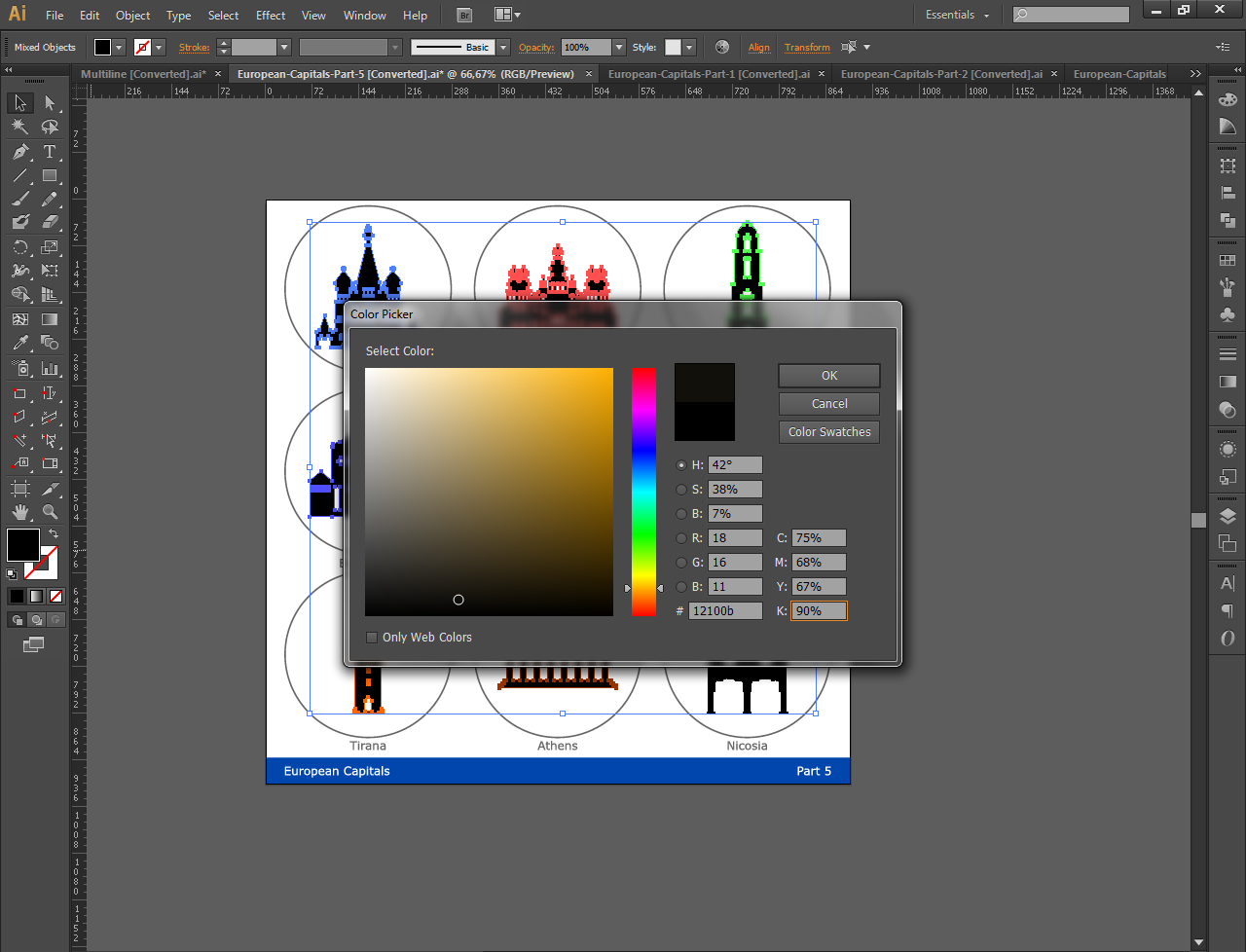Viewport: 1246px width, 952px height.
Task: Switch to the European-Capitals-Part-1 tab
Action: [x=711, y=73]
